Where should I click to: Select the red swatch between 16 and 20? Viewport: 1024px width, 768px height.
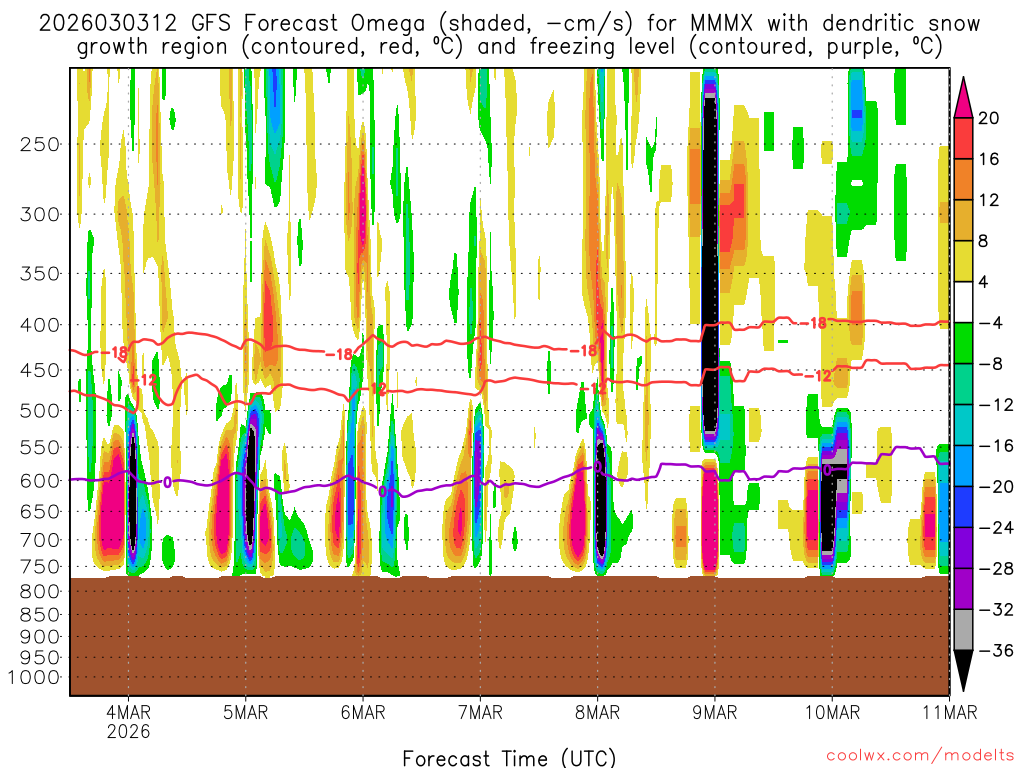click(964, 139)
